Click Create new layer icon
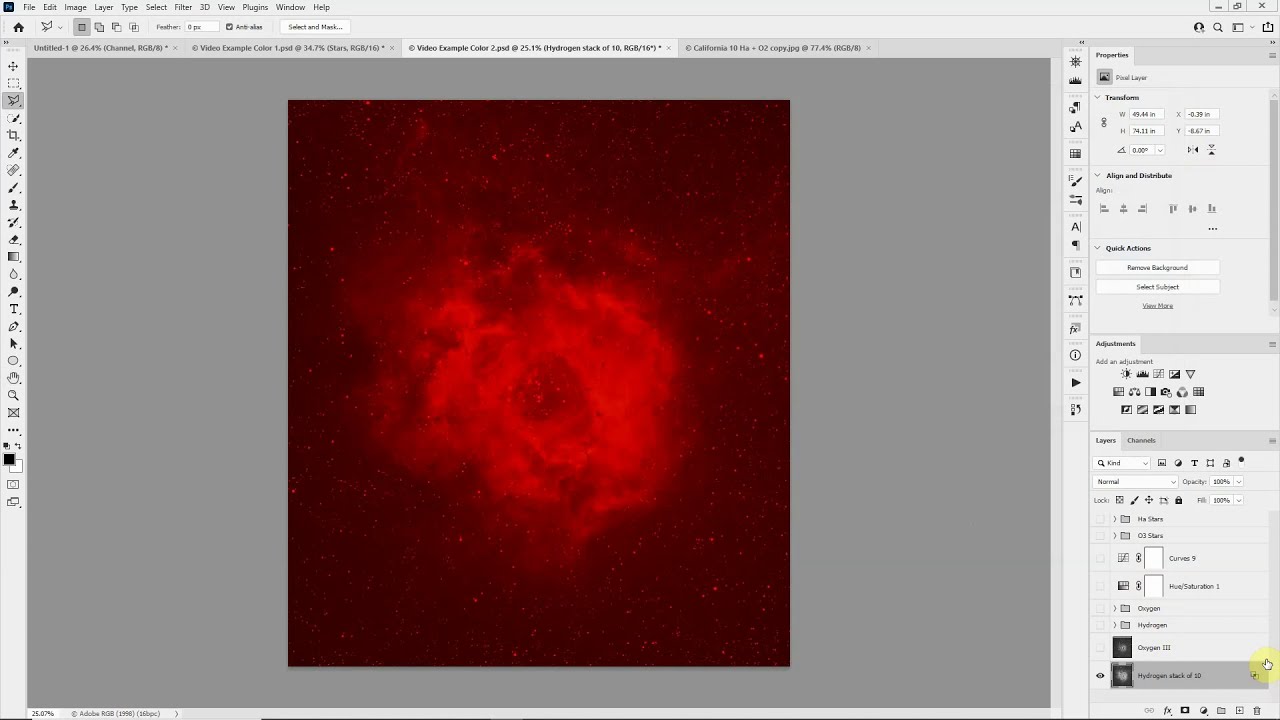This screenshot has width=1280, height=720. click(x=1239, y=711)
